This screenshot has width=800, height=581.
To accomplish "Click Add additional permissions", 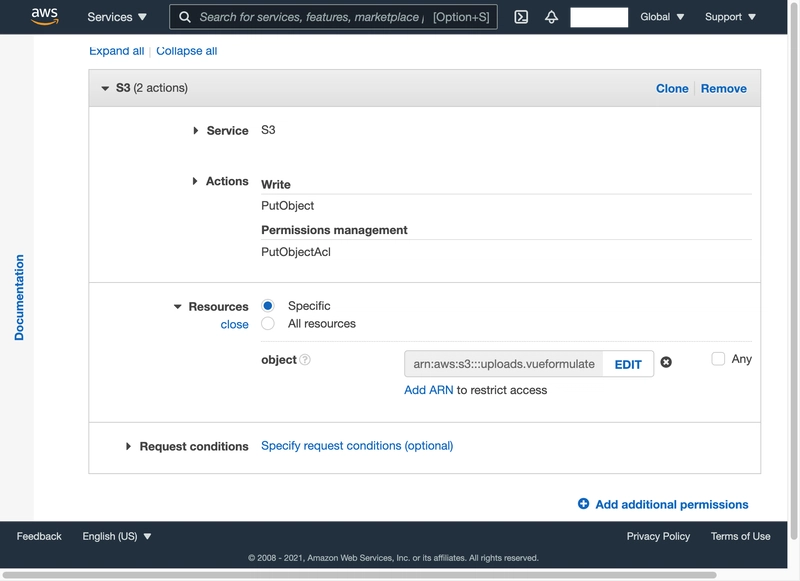I will (672, 504).
